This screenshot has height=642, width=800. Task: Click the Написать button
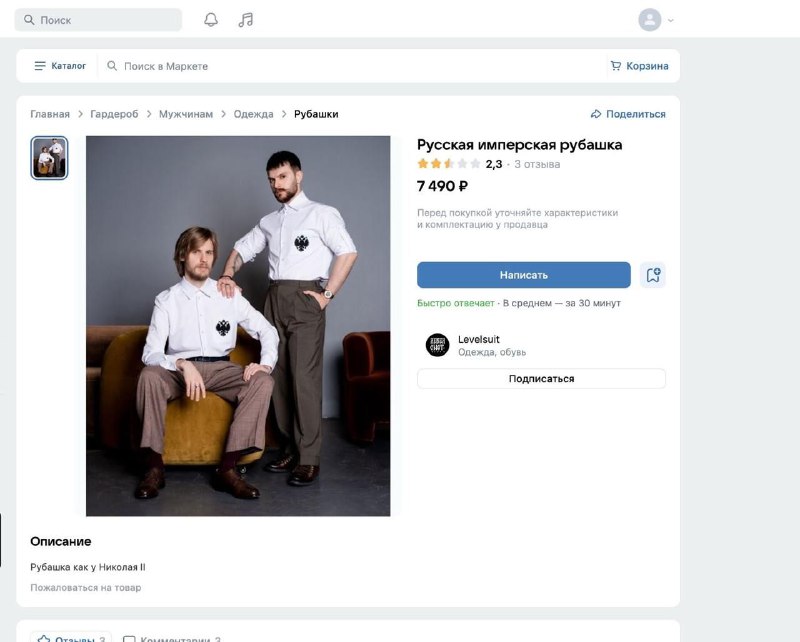coord(523,275)
